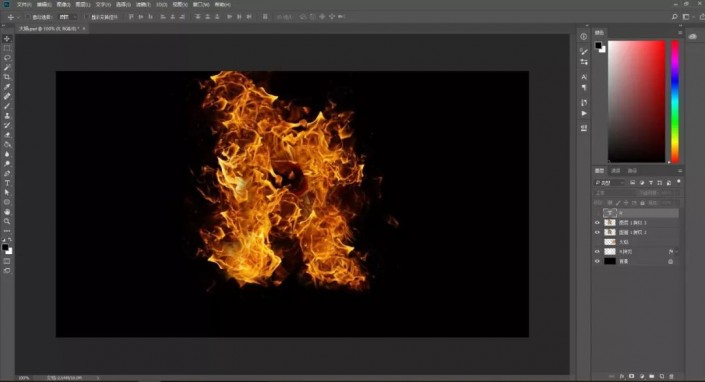Toggle Quick Mask mode in toolbar
This screenshot has width=705, height=382.
(x=7, y=261)
